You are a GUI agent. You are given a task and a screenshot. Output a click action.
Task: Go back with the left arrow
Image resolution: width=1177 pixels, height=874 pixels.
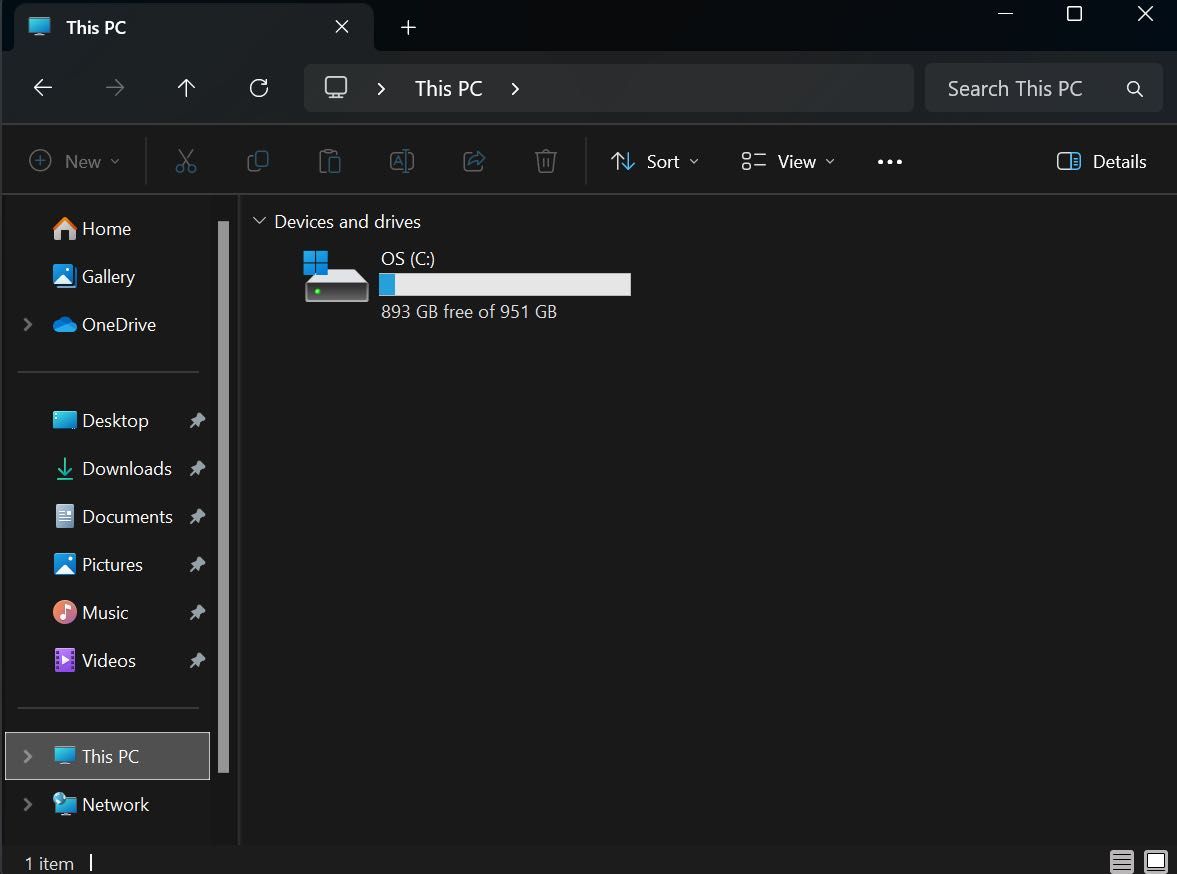(43, 88)
